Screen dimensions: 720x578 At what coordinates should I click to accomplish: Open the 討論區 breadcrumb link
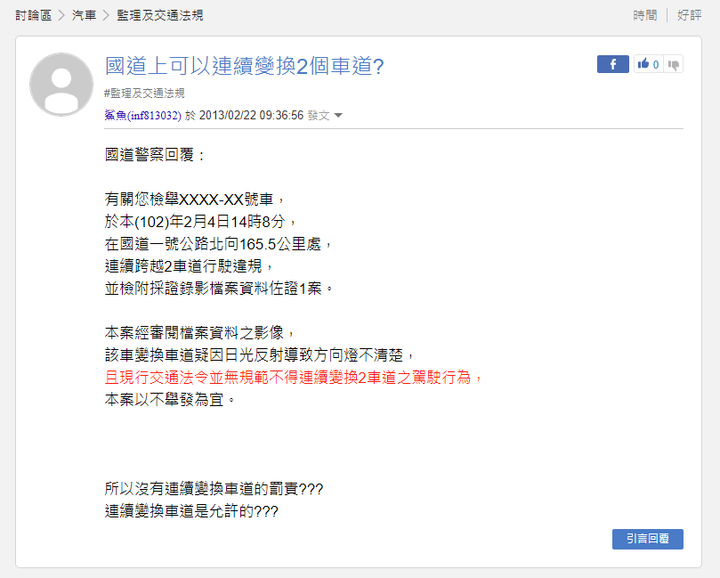[34, 15]
